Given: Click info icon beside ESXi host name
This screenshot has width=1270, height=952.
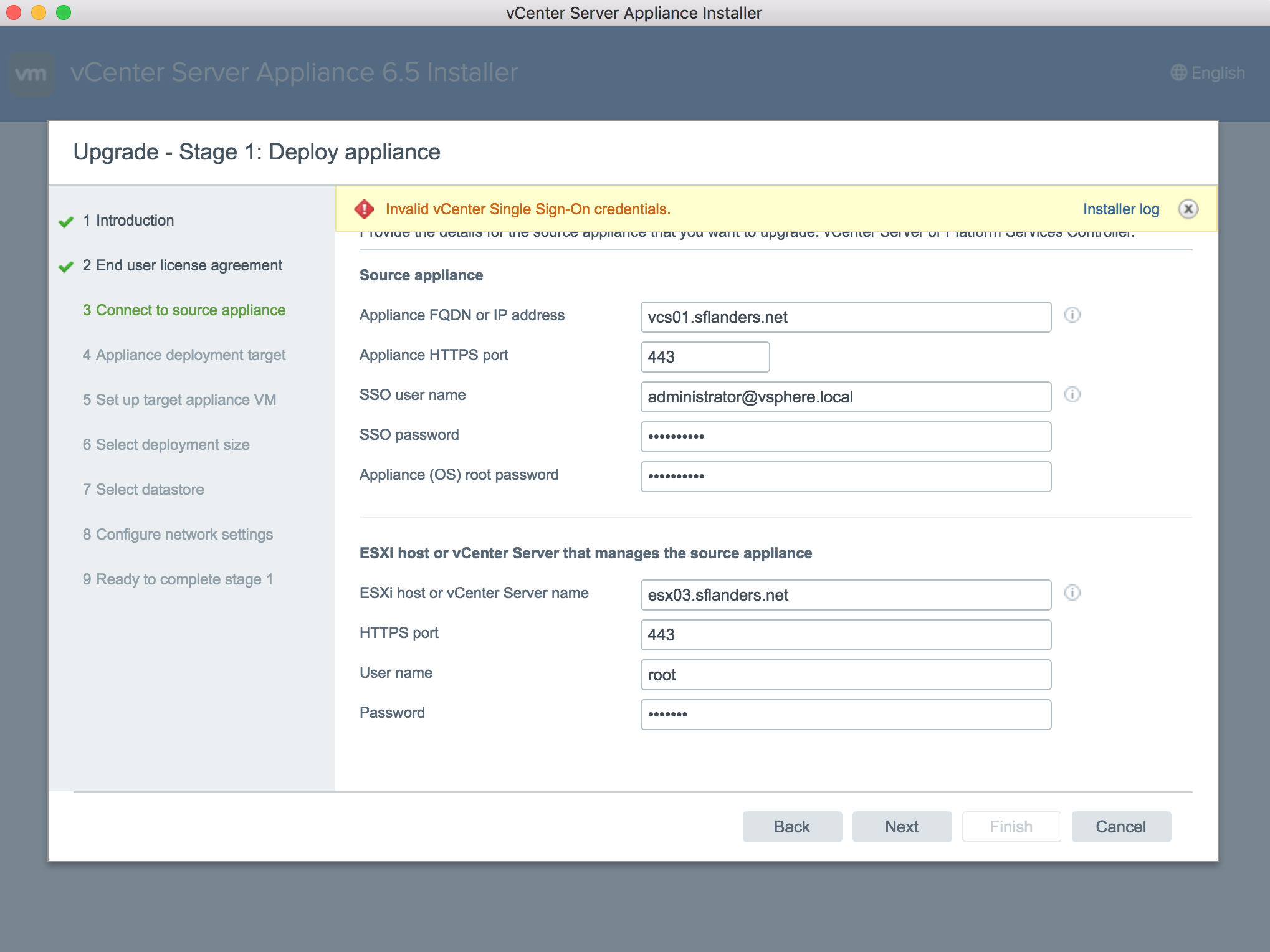Looking at the screenshot, I should (1072, 593).
